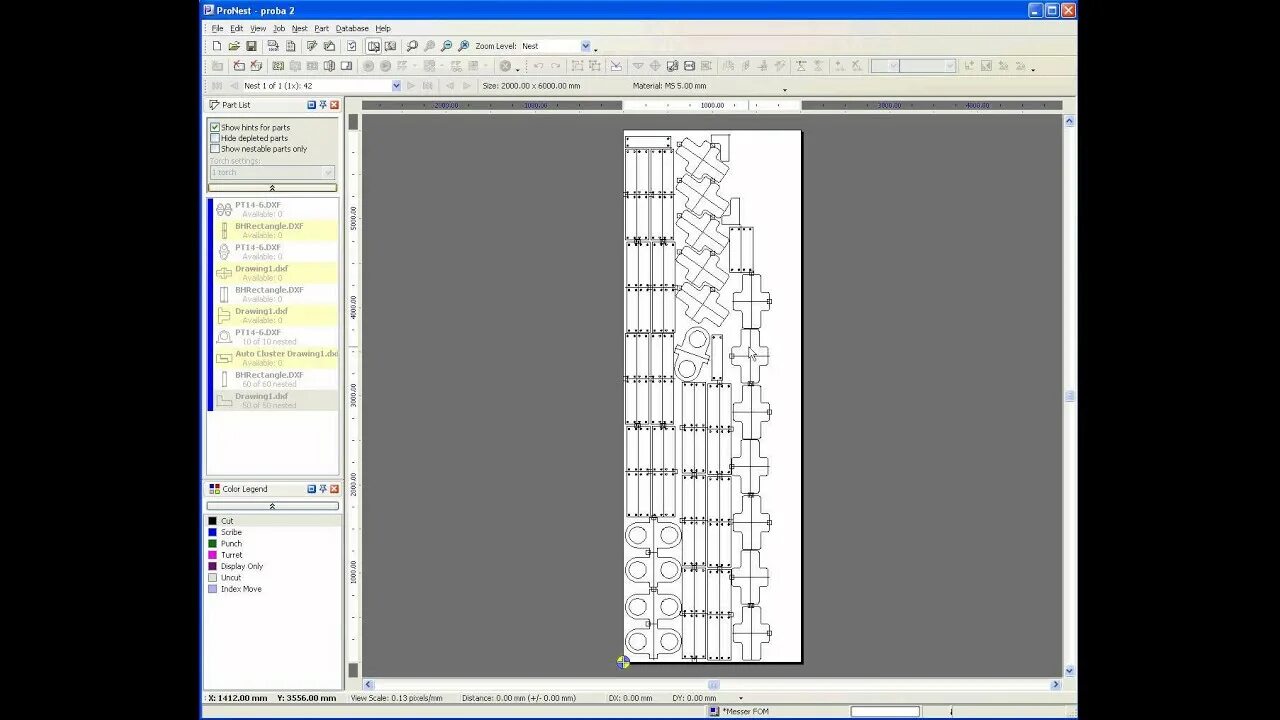Open toolbar options arrow beside Zoom Level
The width and height of the screenshot is (1280, 720).
pyautogui.click(x=596, y=49)
